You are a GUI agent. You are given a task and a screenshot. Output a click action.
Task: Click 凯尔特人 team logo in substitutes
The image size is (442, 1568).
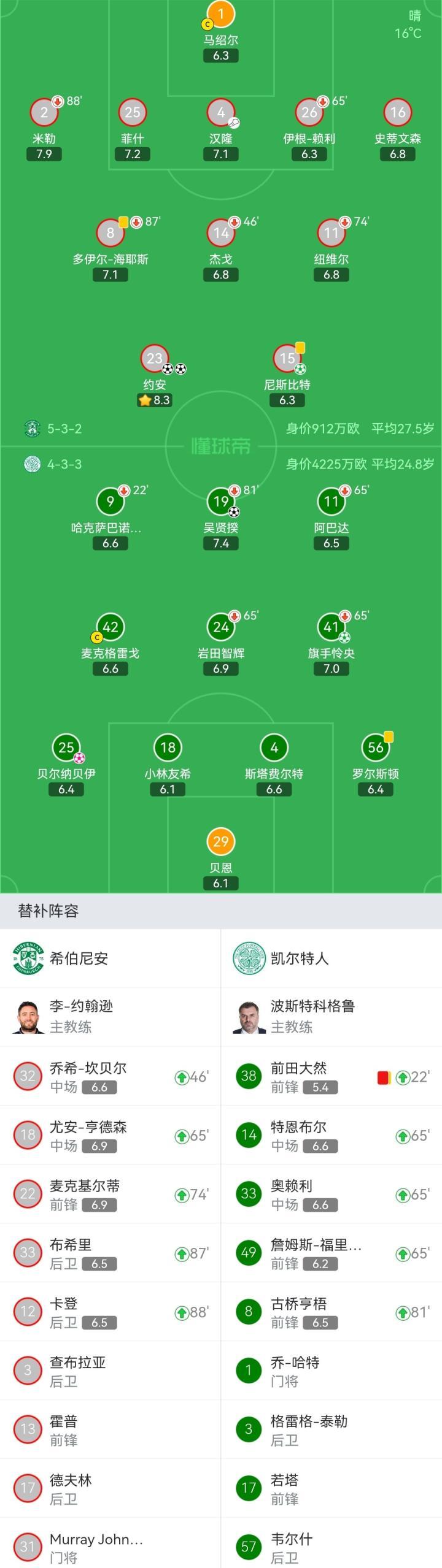(x=249, y=958)
